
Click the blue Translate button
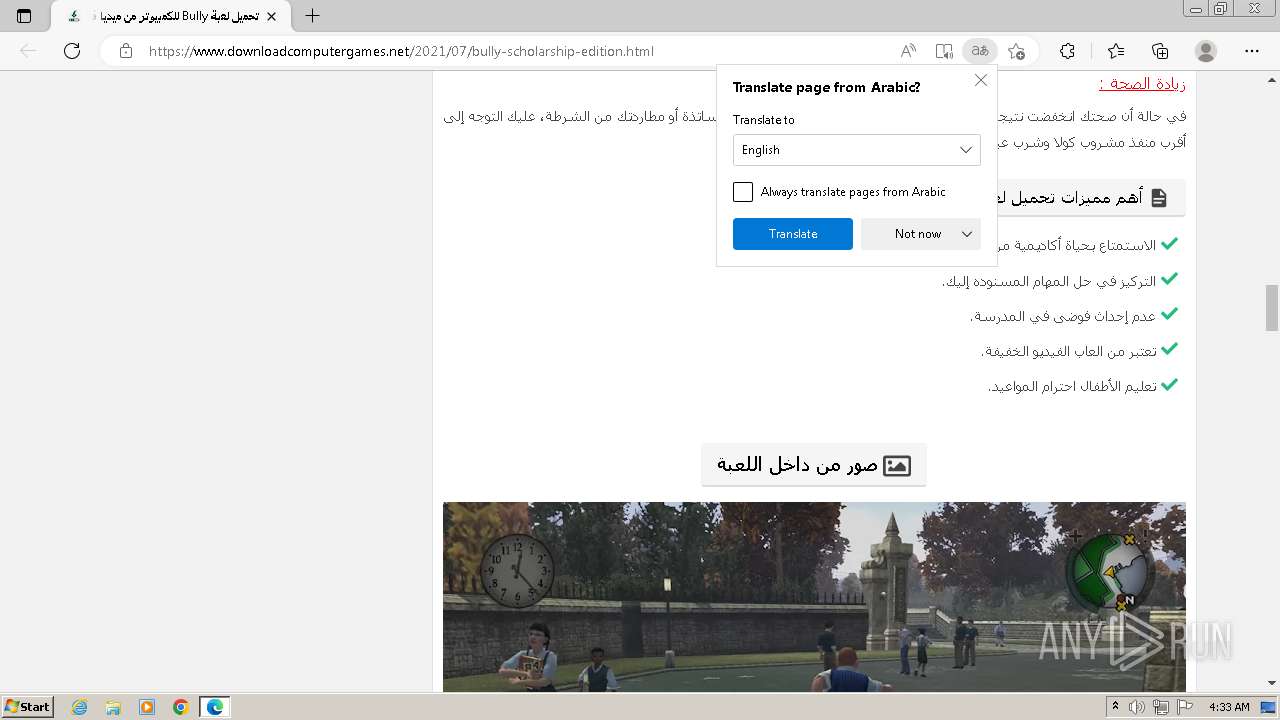[x=793, y=234]
